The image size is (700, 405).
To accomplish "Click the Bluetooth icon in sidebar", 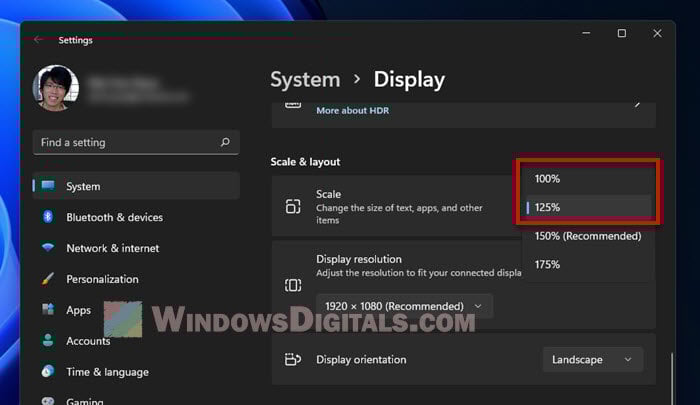I will point(48,217).
